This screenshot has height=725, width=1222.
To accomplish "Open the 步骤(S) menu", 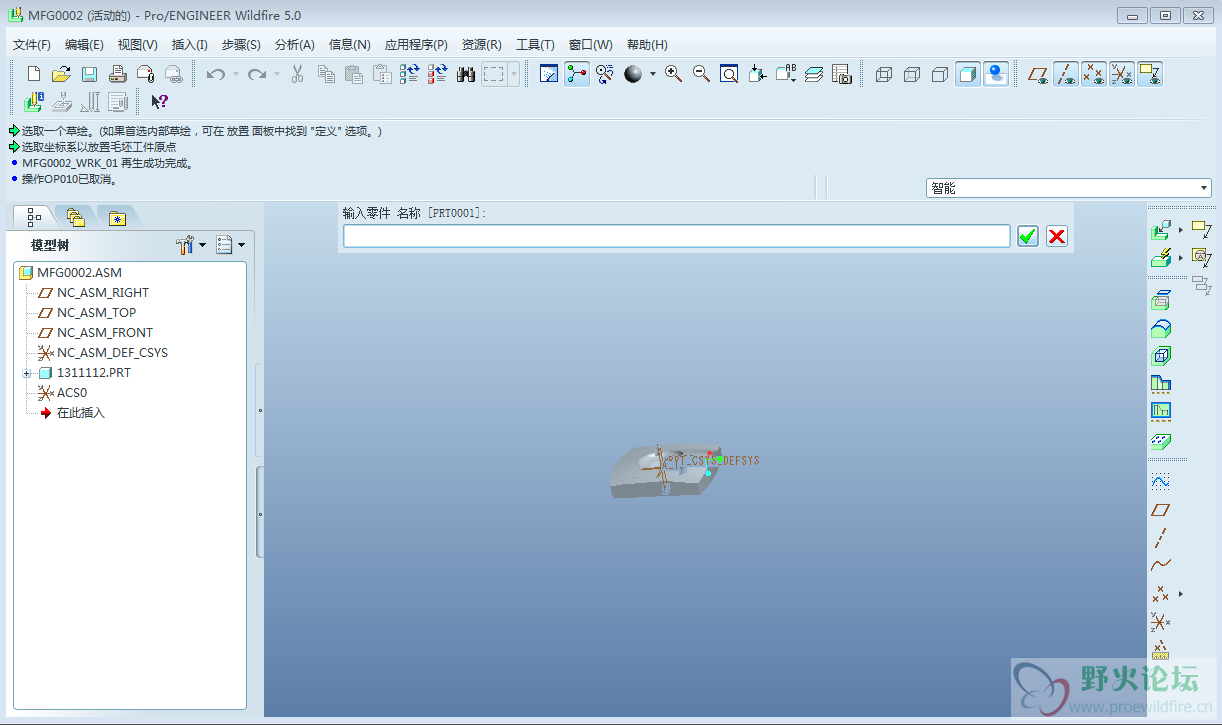I will click(x=241, y=45).
